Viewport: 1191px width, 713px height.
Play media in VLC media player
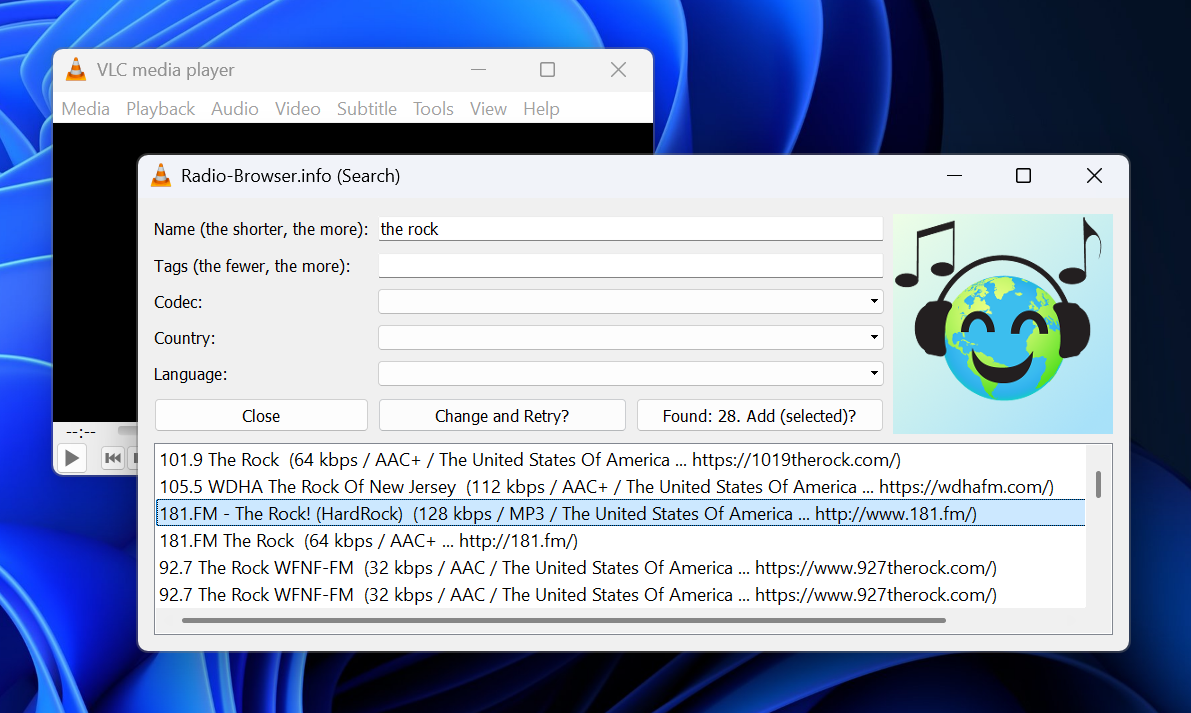[72, 458]
